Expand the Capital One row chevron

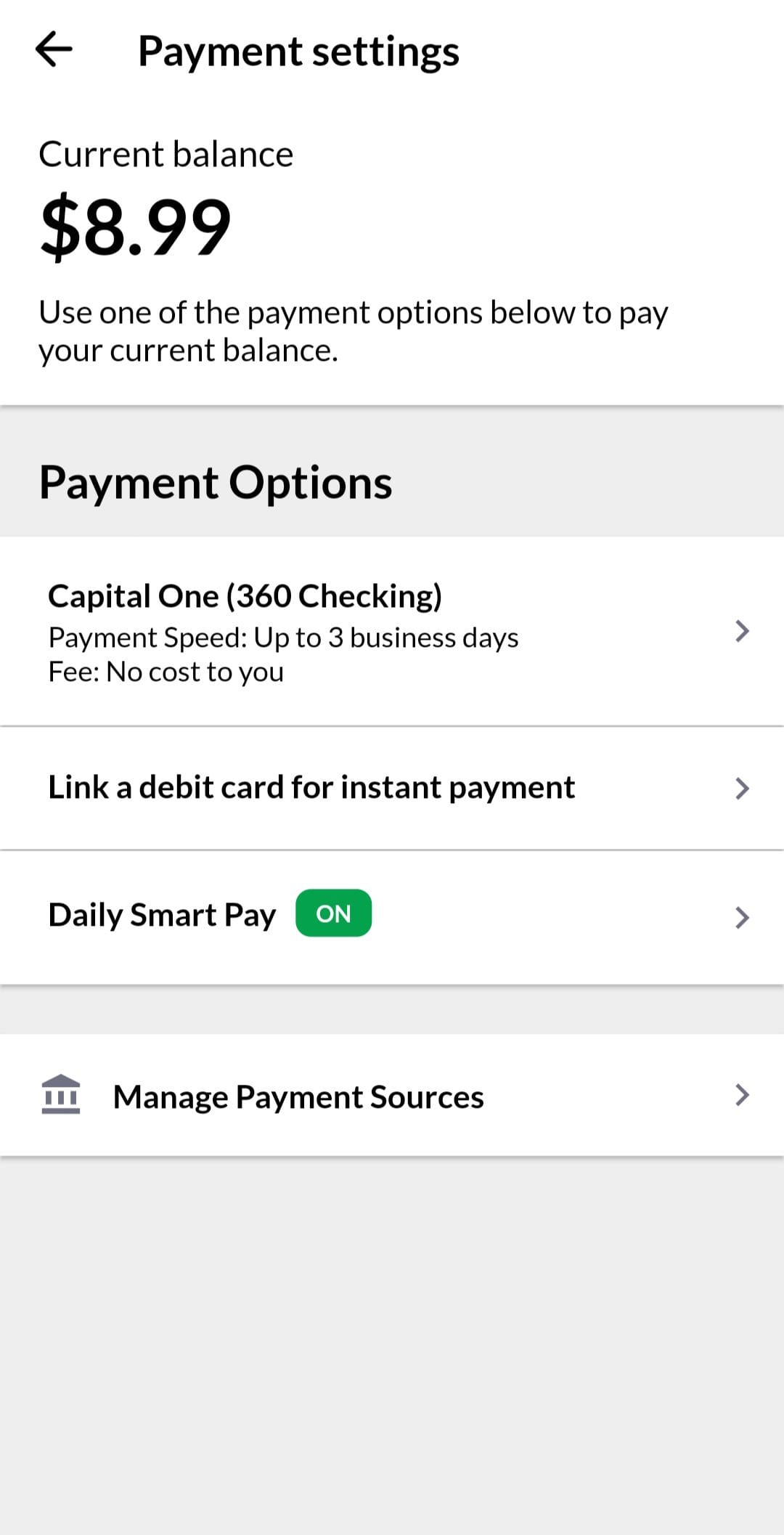click(741, 631)
